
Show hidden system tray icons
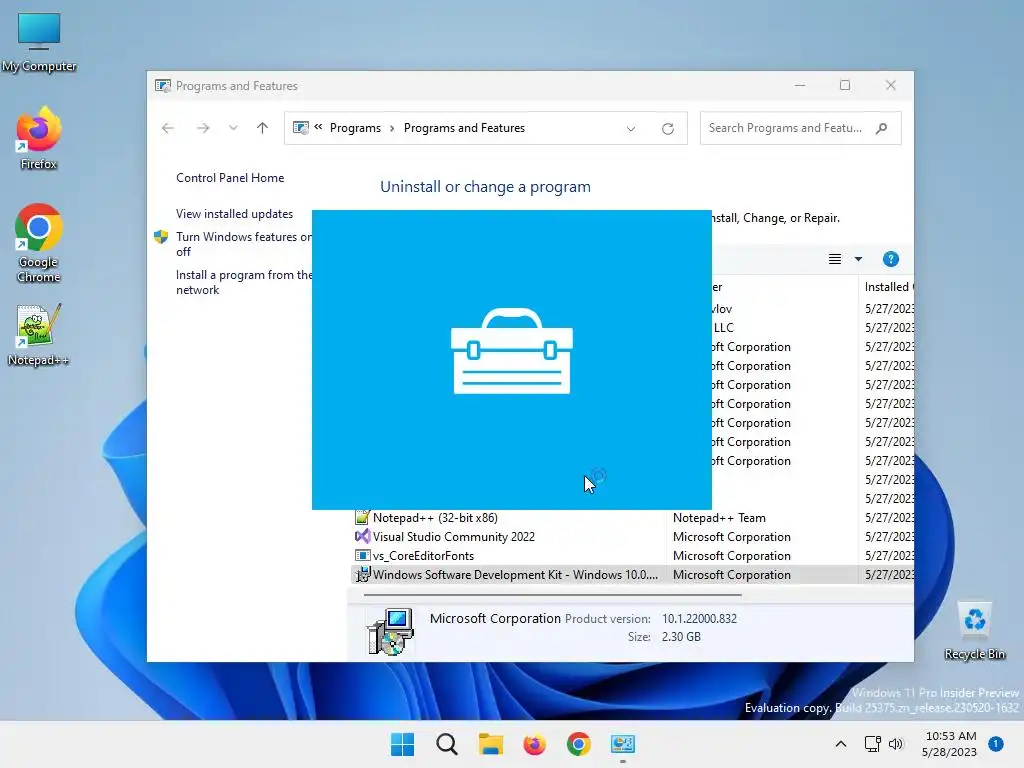841,744
